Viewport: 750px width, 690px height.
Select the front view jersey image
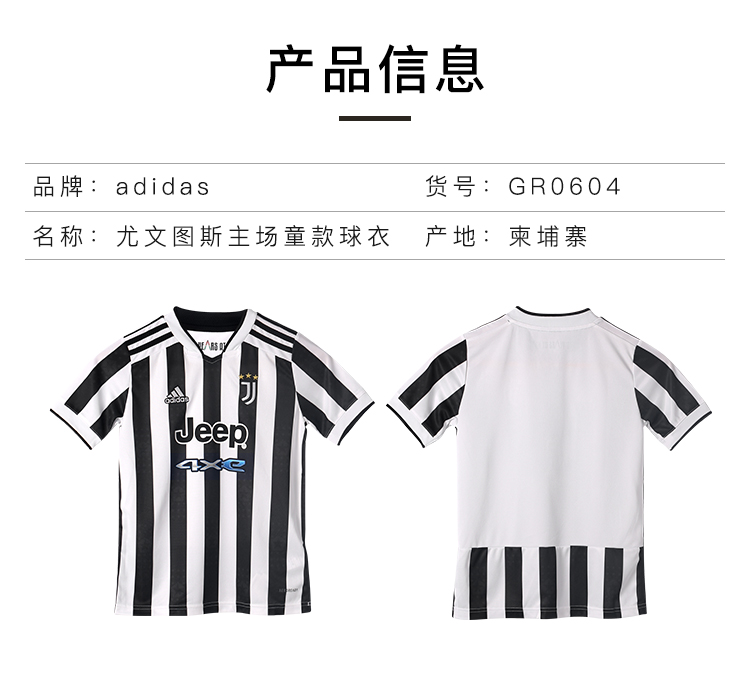(212, 461)
